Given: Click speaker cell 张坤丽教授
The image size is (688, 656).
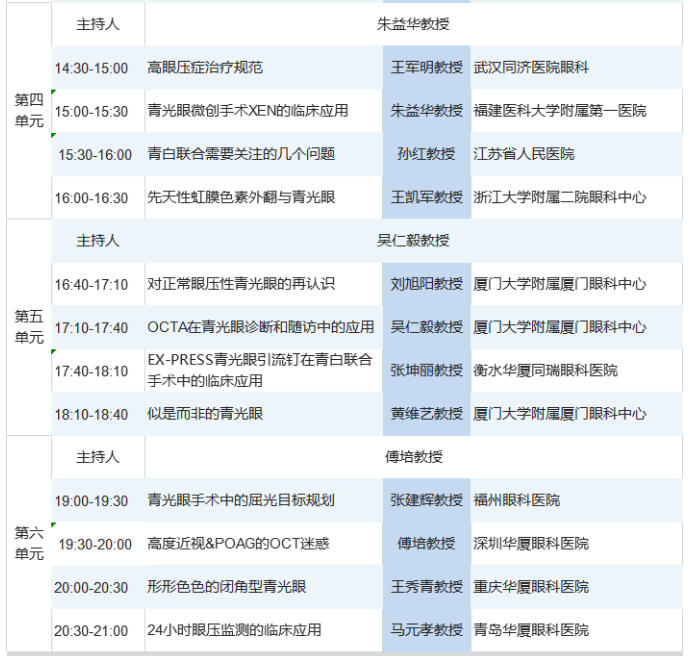Looking at the screenshot, I should click(x=426, y=370).
